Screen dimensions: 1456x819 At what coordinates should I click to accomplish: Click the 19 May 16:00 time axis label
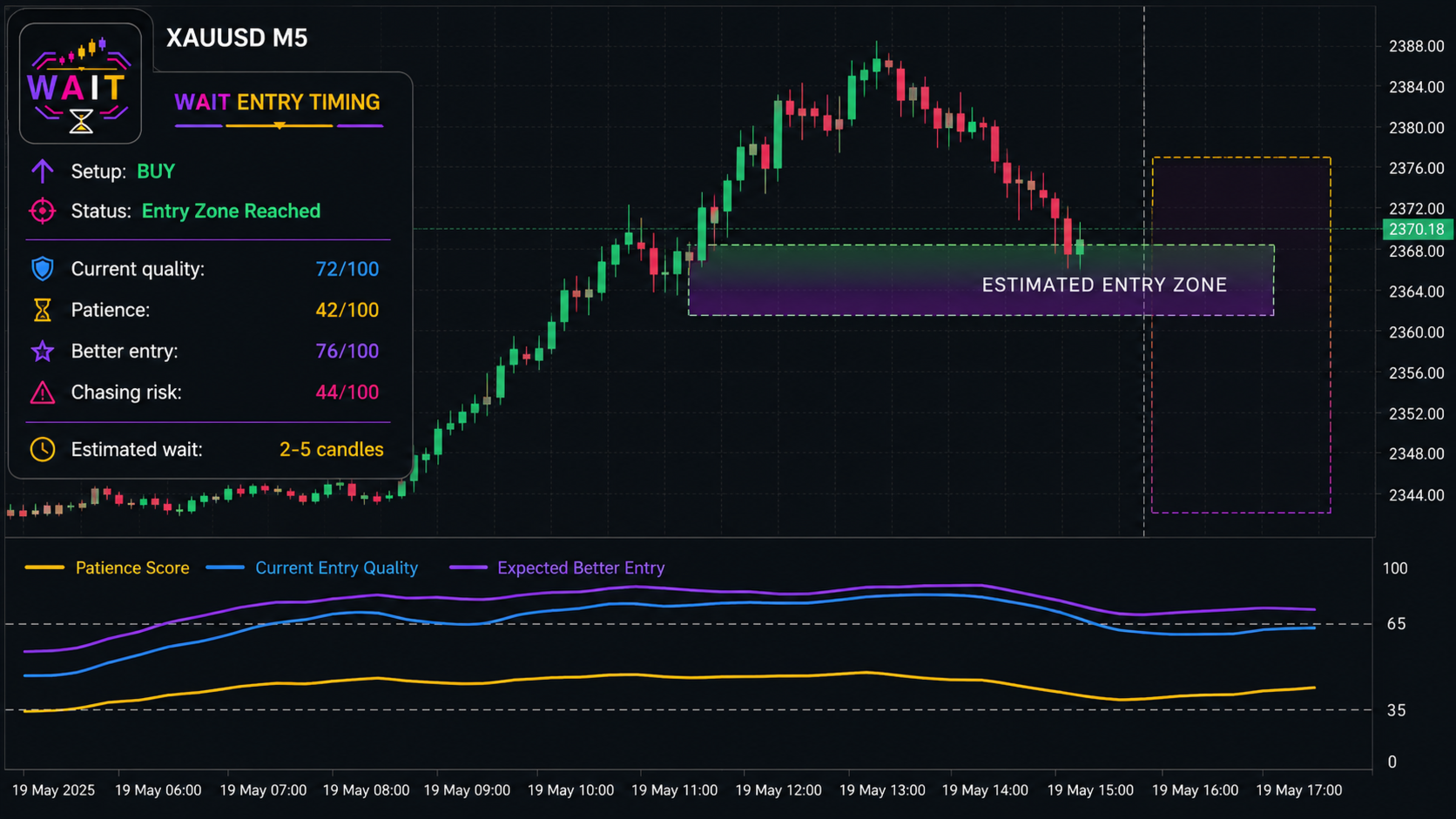(x=1195, y=790)
